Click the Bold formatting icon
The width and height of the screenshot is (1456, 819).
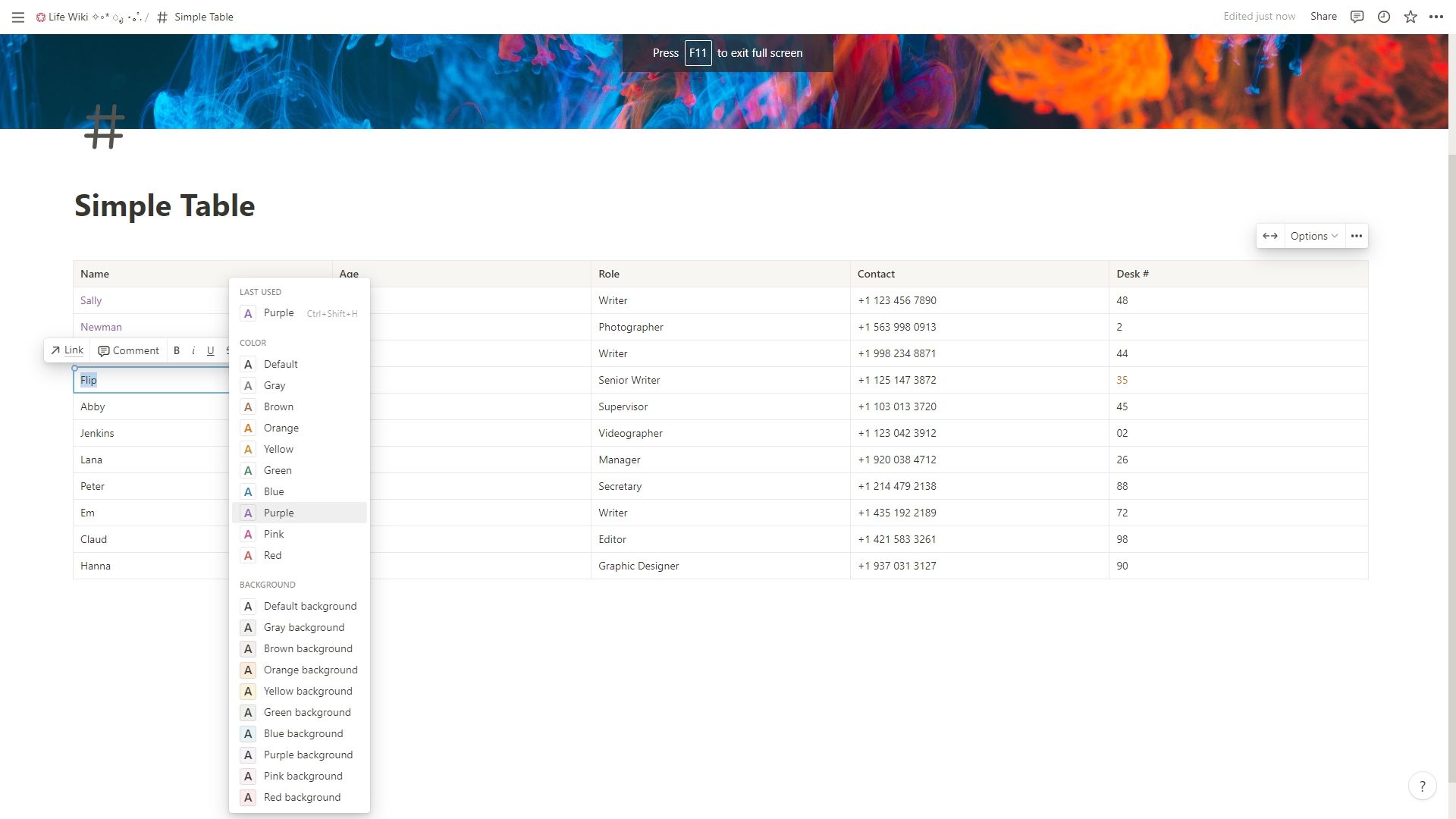point(177,350)
